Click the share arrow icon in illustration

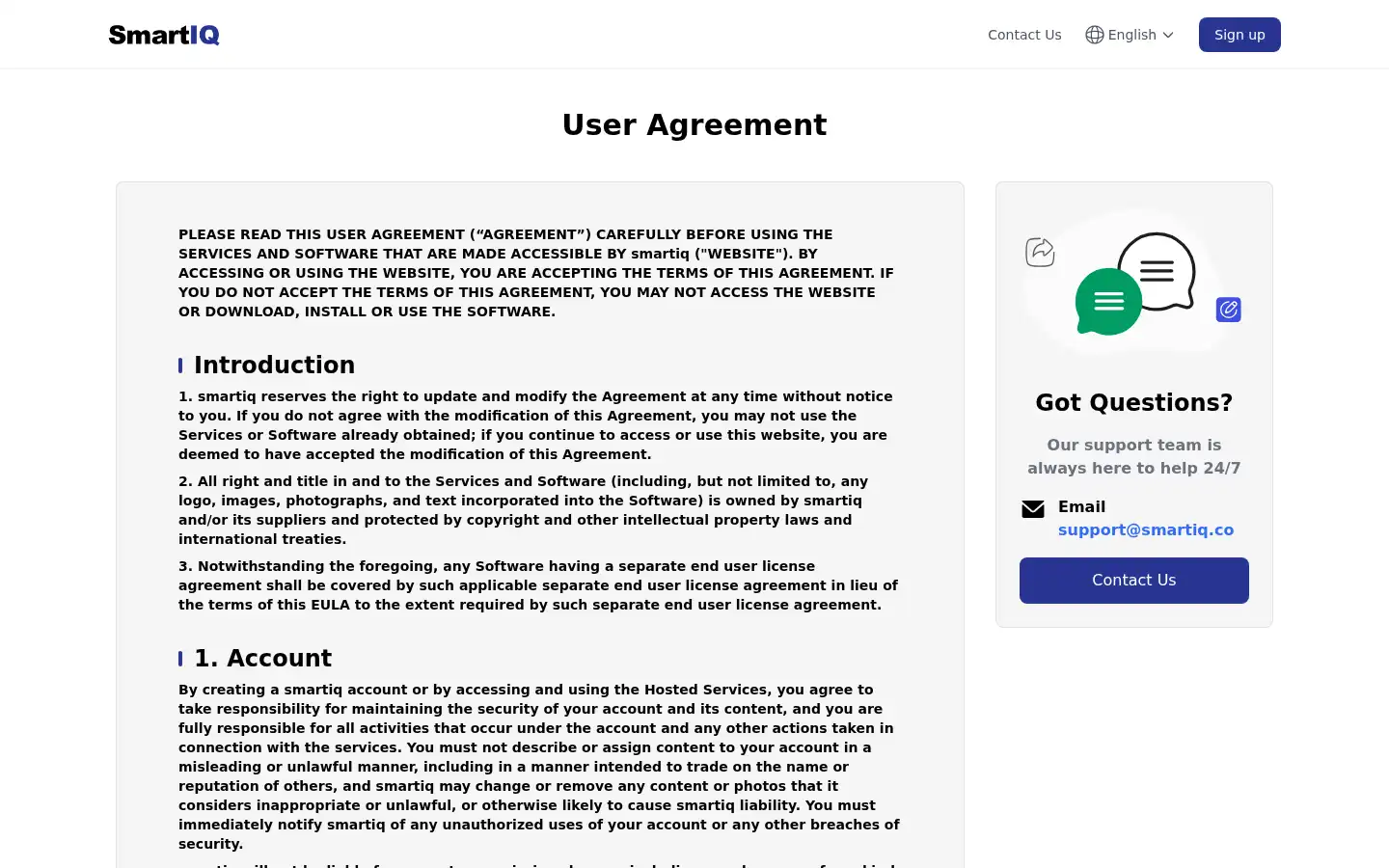1040,252
